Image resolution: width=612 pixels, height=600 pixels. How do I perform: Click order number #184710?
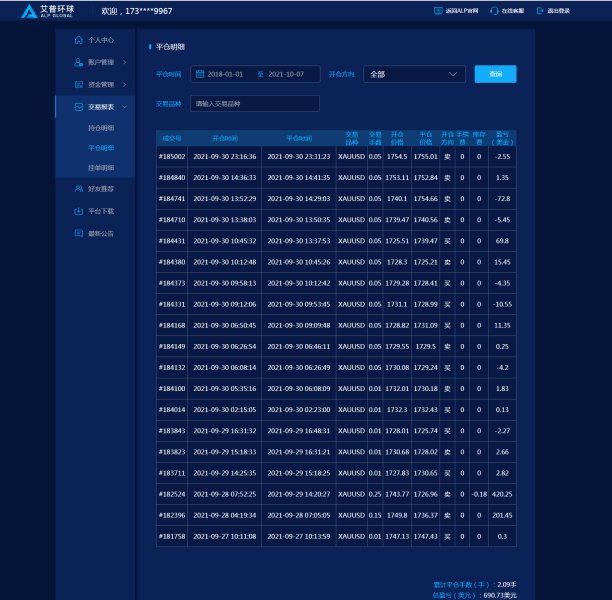coord(172,220)
